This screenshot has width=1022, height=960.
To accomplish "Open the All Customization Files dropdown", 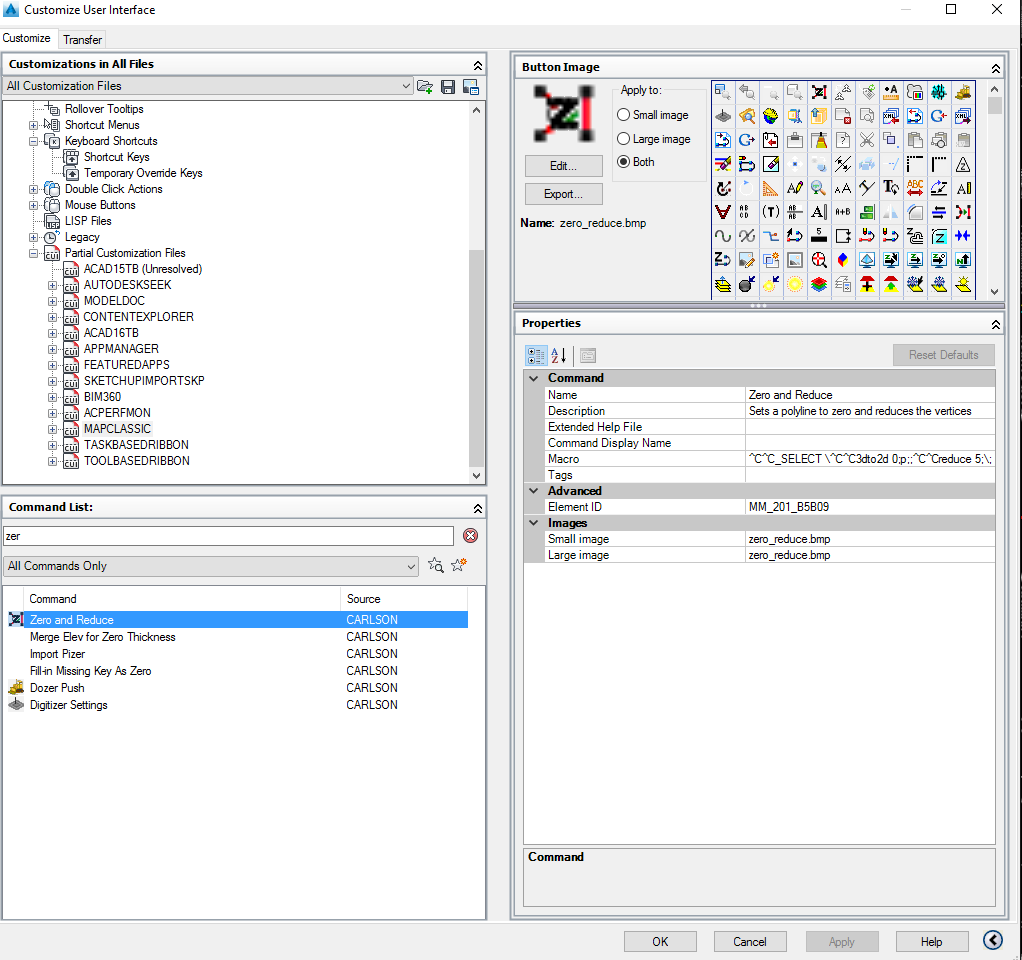I will [x=406, y=86].
